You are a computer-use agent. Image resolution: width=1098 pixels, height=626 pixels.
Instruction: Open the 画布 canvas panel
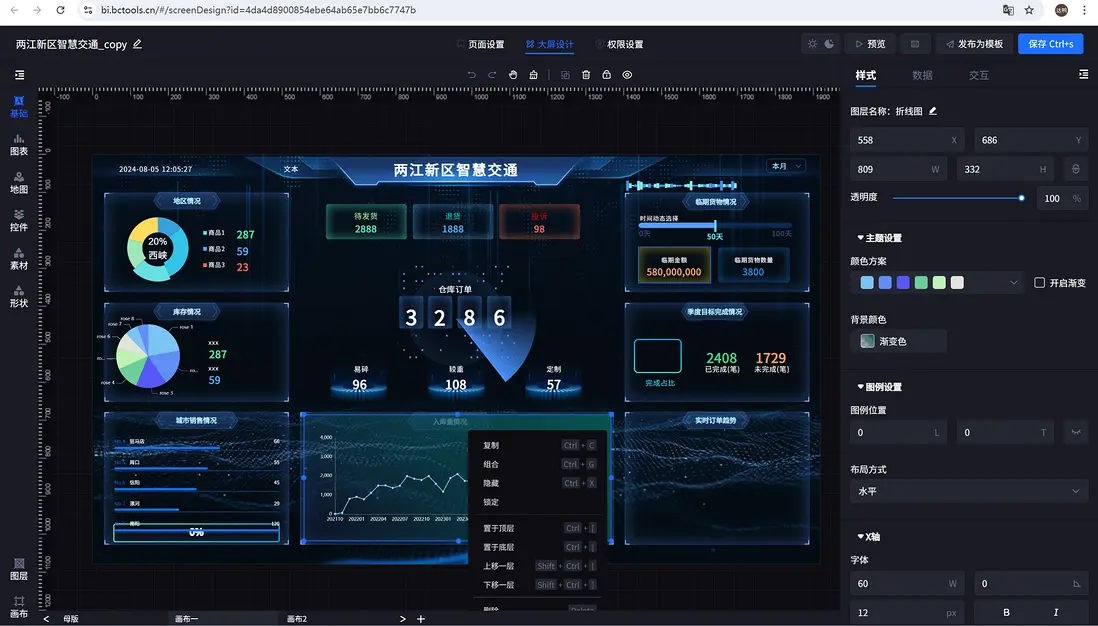(19, 607)
